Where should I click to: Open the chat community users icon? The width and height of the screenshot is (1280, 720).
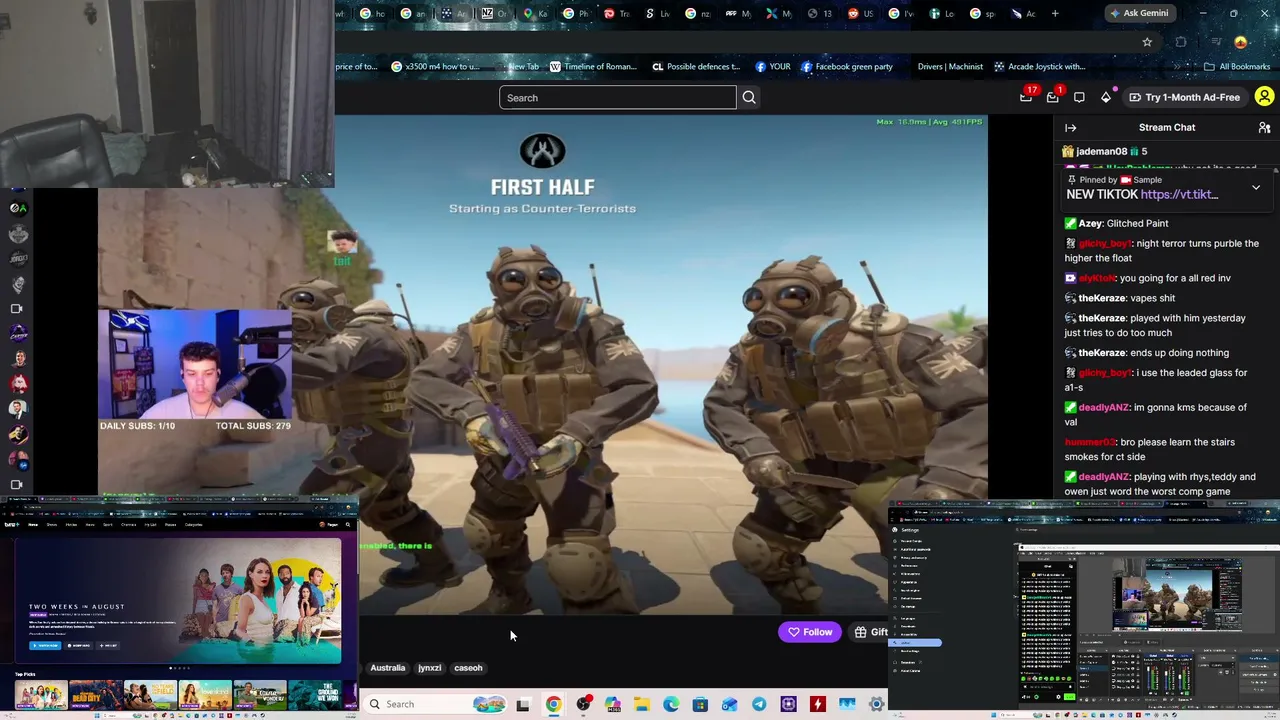pos(1264,128)
